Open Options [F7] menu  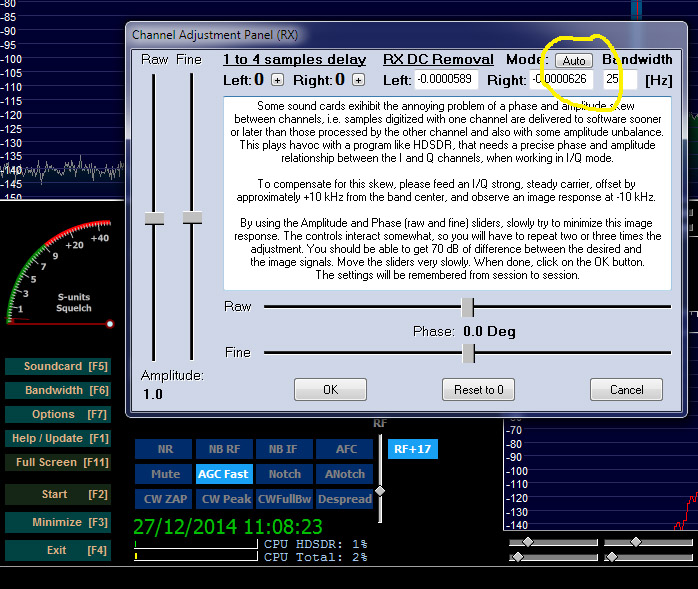pyautogui.click(x=58, y=414)
